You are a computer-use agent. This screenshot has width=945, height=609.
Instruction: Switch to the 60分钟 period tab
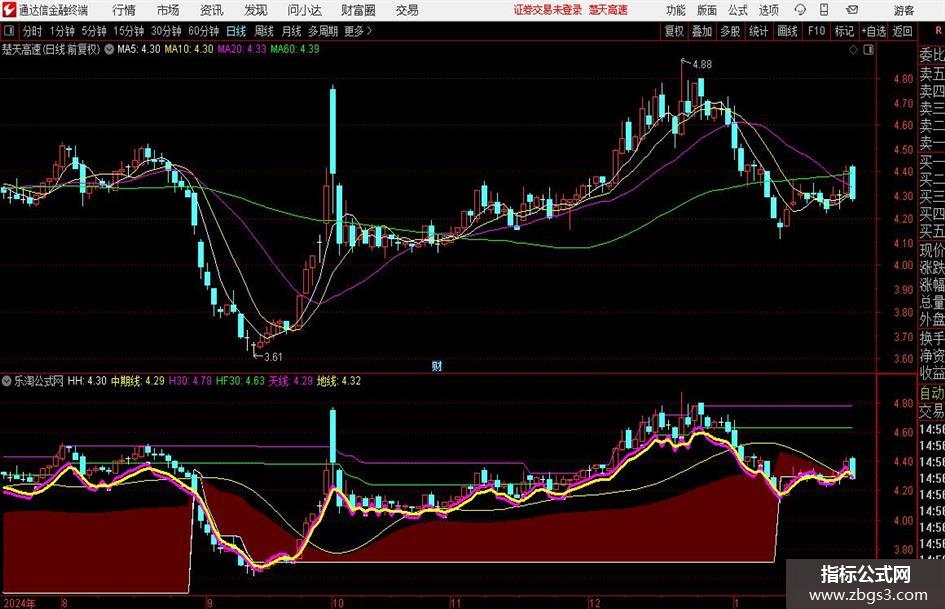(203, 31)
